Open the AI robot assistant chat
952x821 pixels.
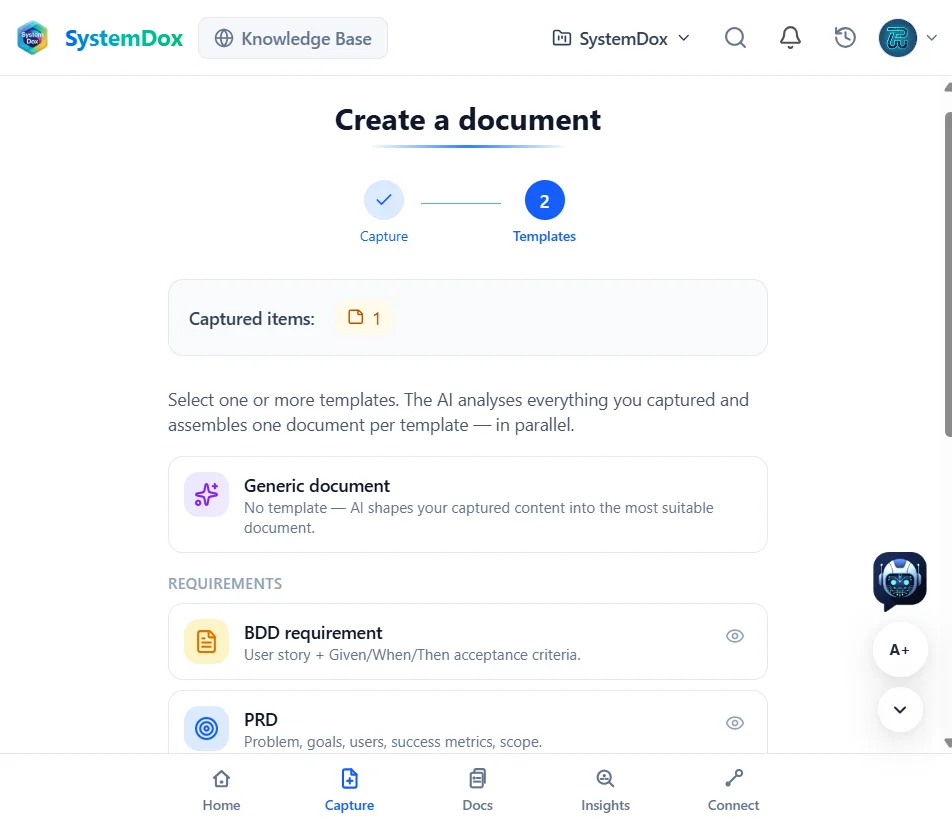(899, 581)
